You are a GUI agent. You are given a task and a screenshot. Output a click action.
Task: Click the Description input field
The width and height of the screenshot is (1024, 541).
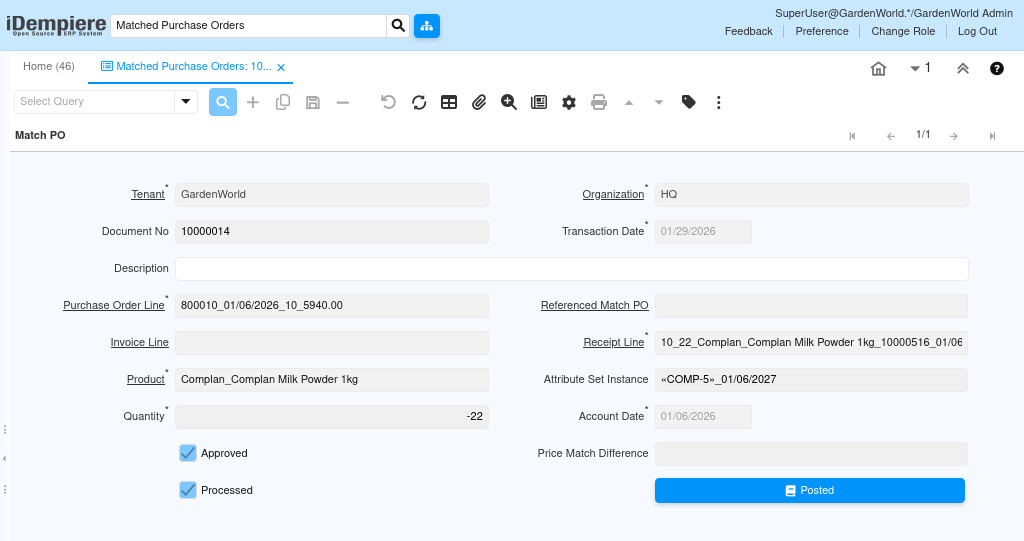pyautogui.click(x=571, y=269)
